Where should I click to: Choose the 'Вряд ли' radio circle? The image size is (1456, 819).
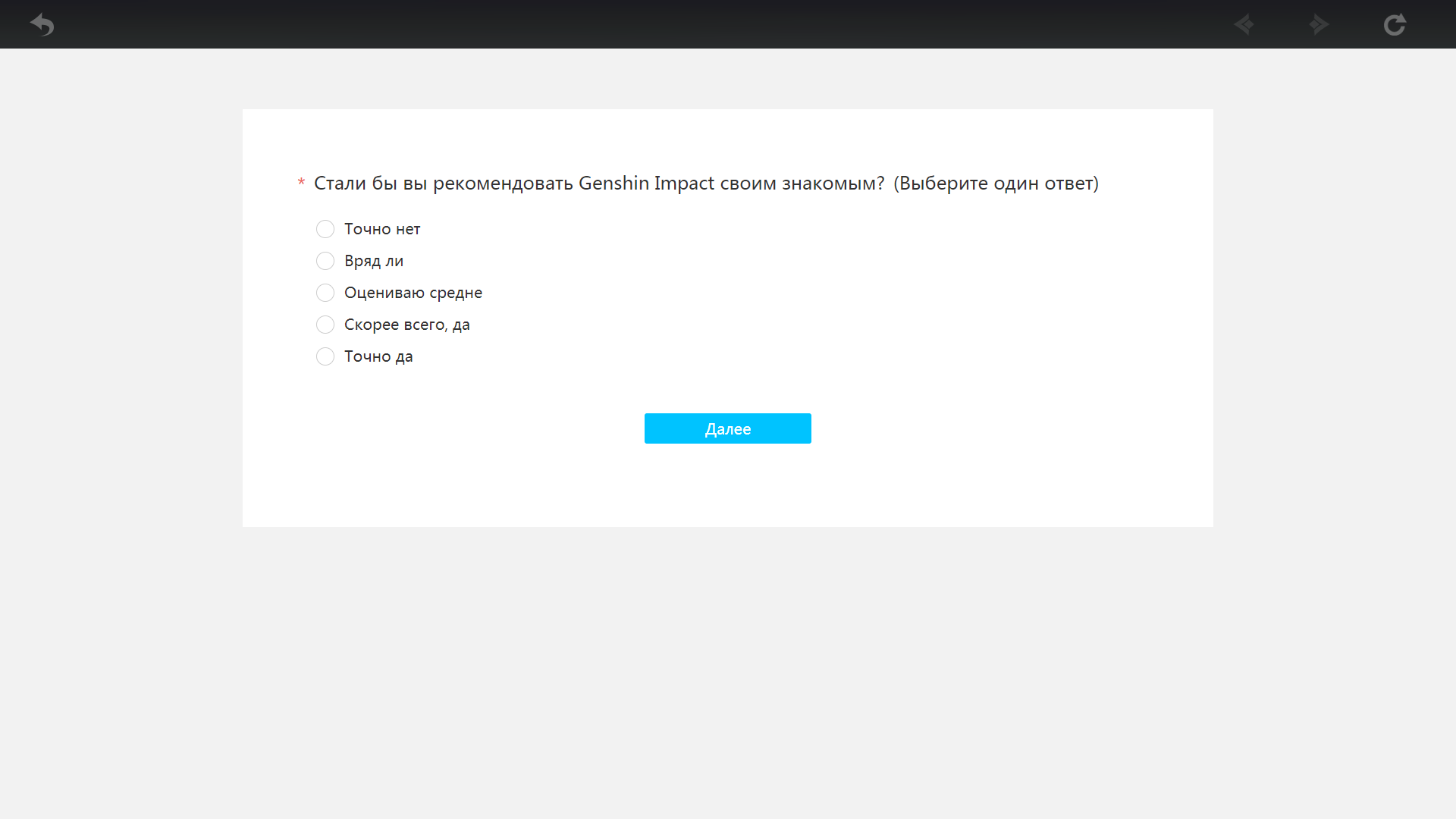[x=325, y=261]
